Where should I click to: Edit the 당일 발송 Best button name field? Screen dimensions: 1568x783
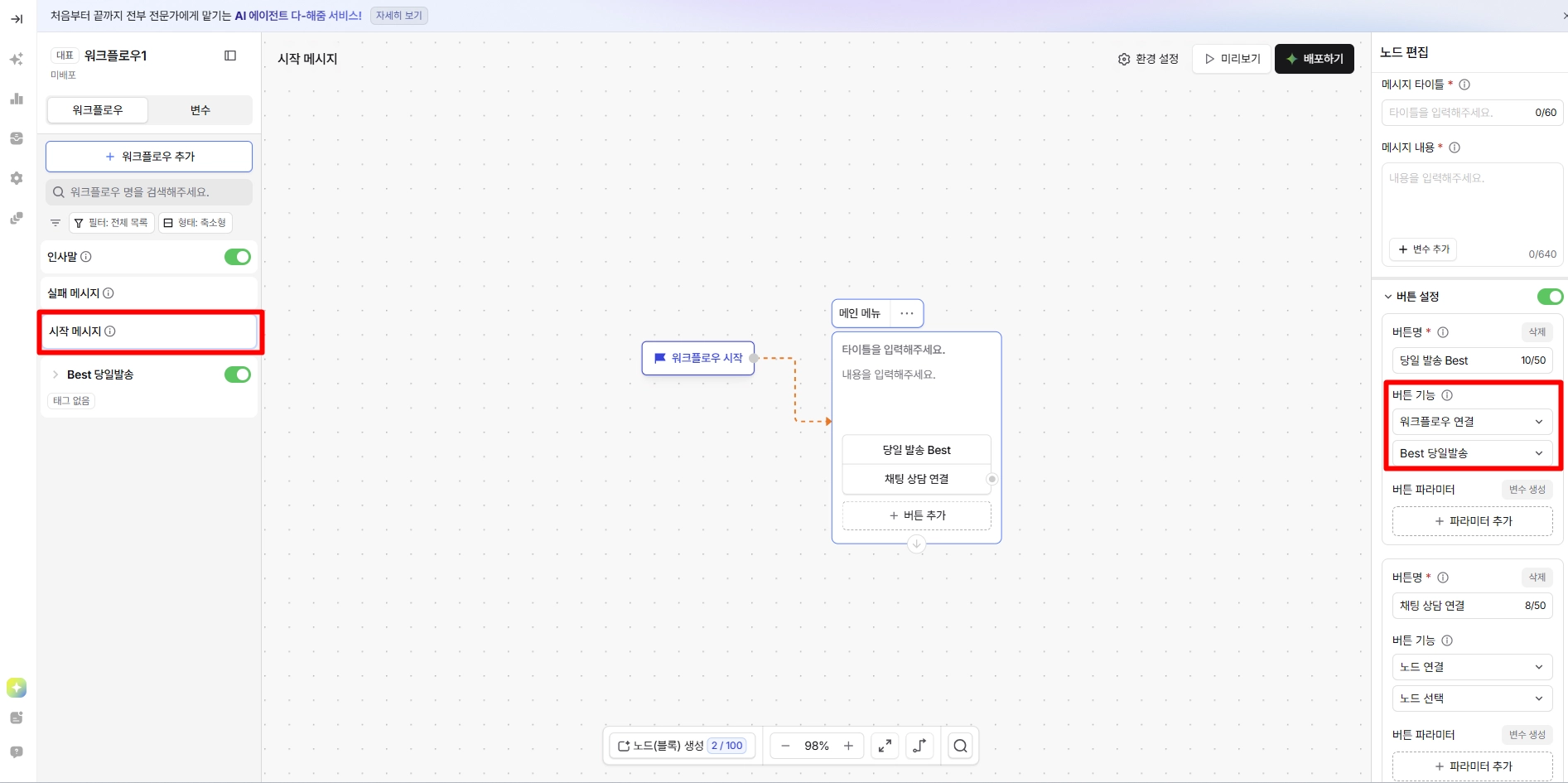(x=1472, y=360)
